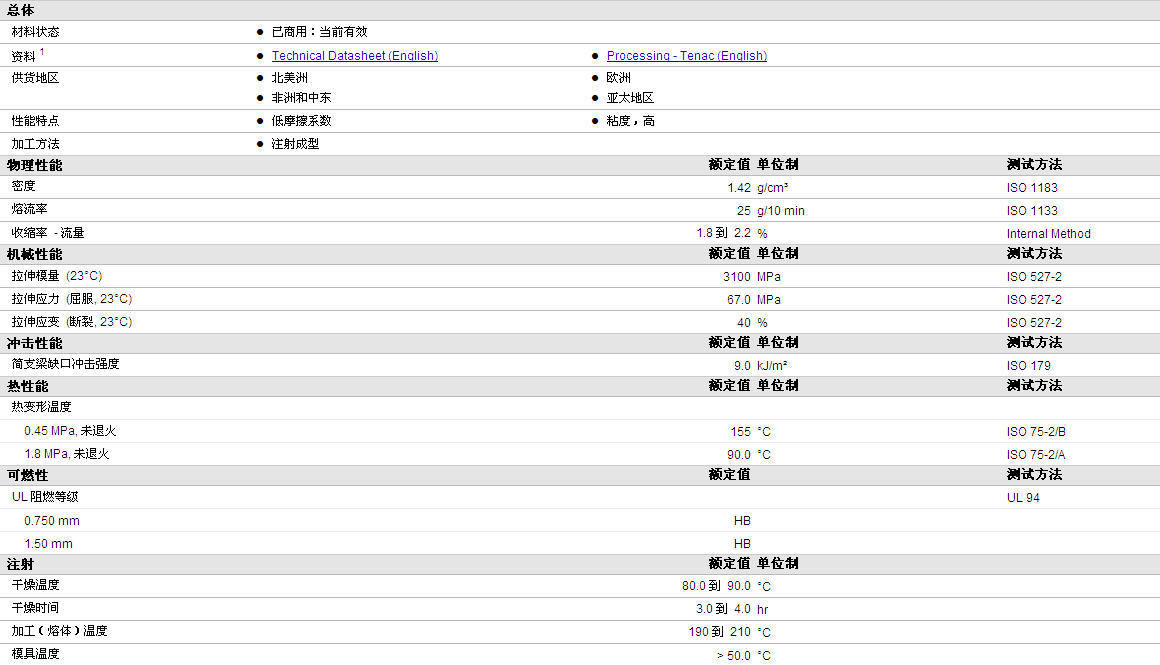This screenshot has height=665, width=1160.
Task: Click the ISO 179 test method
Action: click(1028, 365)
